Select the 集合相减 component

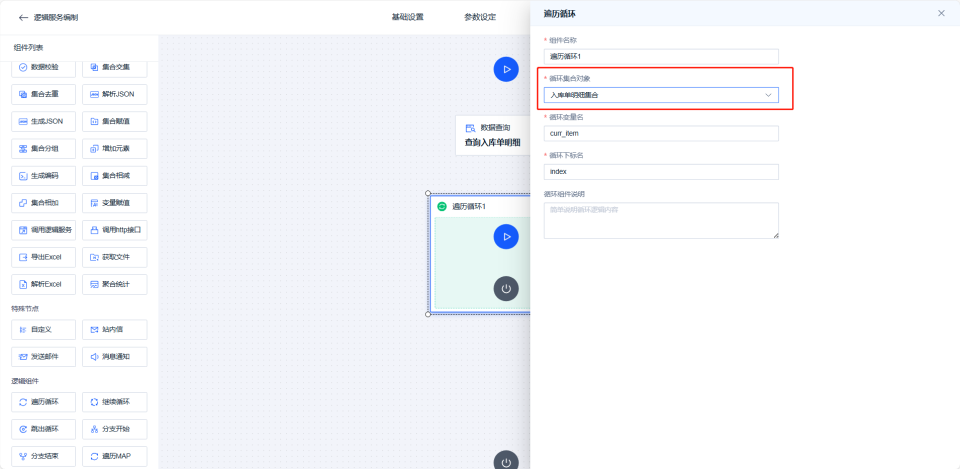[x=114, y=176]
